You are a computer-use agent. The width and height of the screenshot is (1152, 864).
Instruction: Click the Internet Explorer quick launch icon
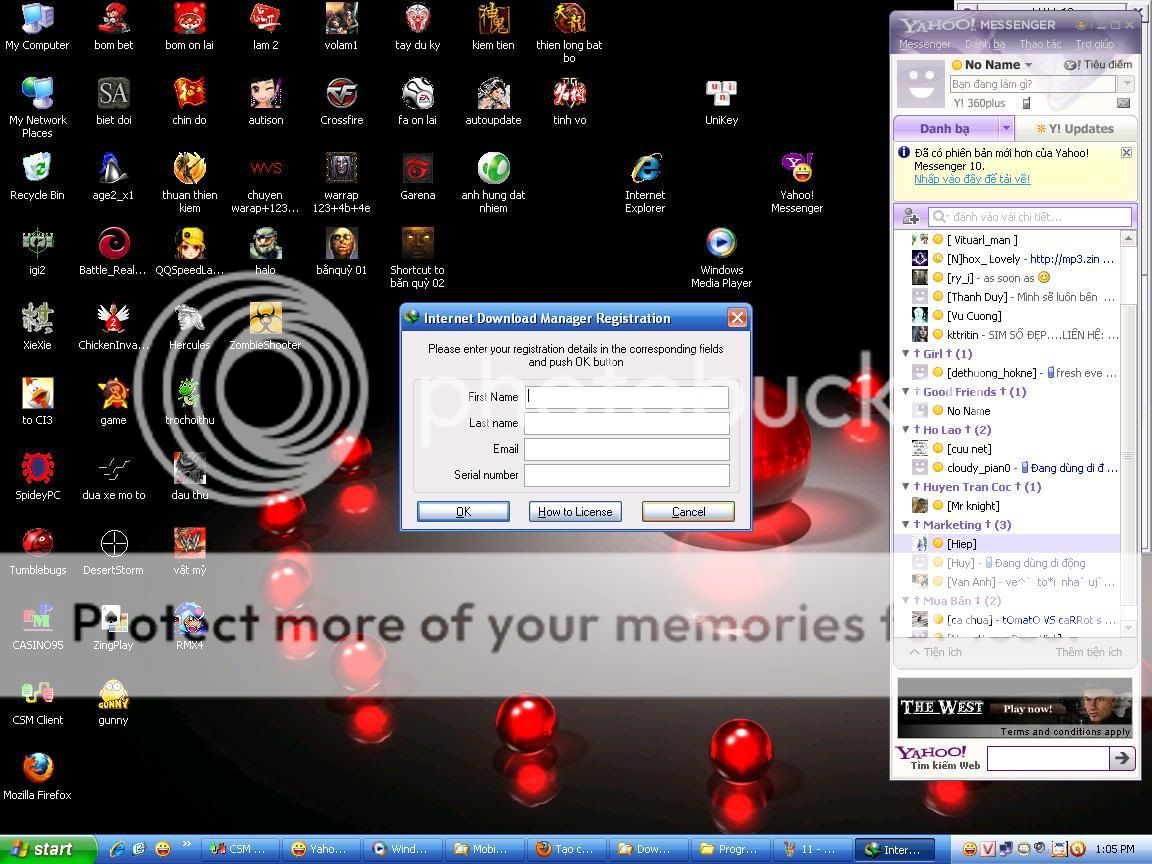click(x=117, y=849)
